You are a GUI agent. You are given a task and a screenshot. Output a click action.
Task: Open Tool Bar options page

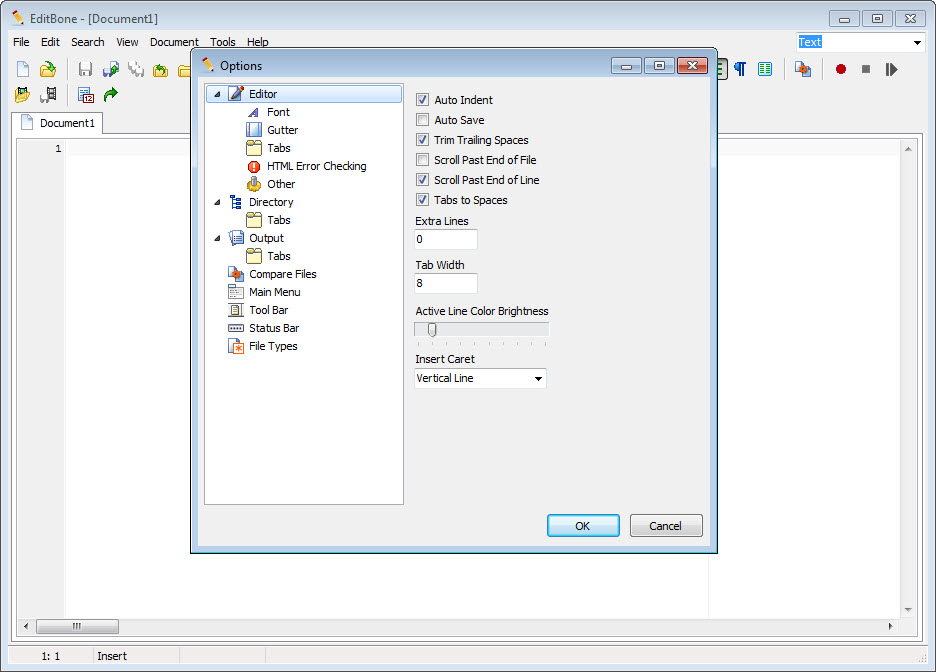pyautogui.click(x=269, y=310)
